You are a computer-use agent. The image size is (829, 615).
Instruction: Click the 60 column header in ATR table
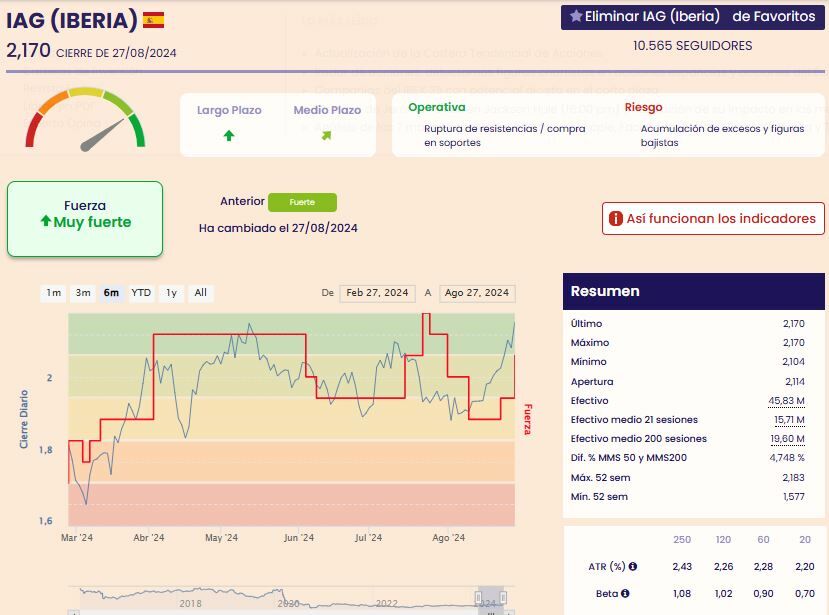click(x=763, y=539)
